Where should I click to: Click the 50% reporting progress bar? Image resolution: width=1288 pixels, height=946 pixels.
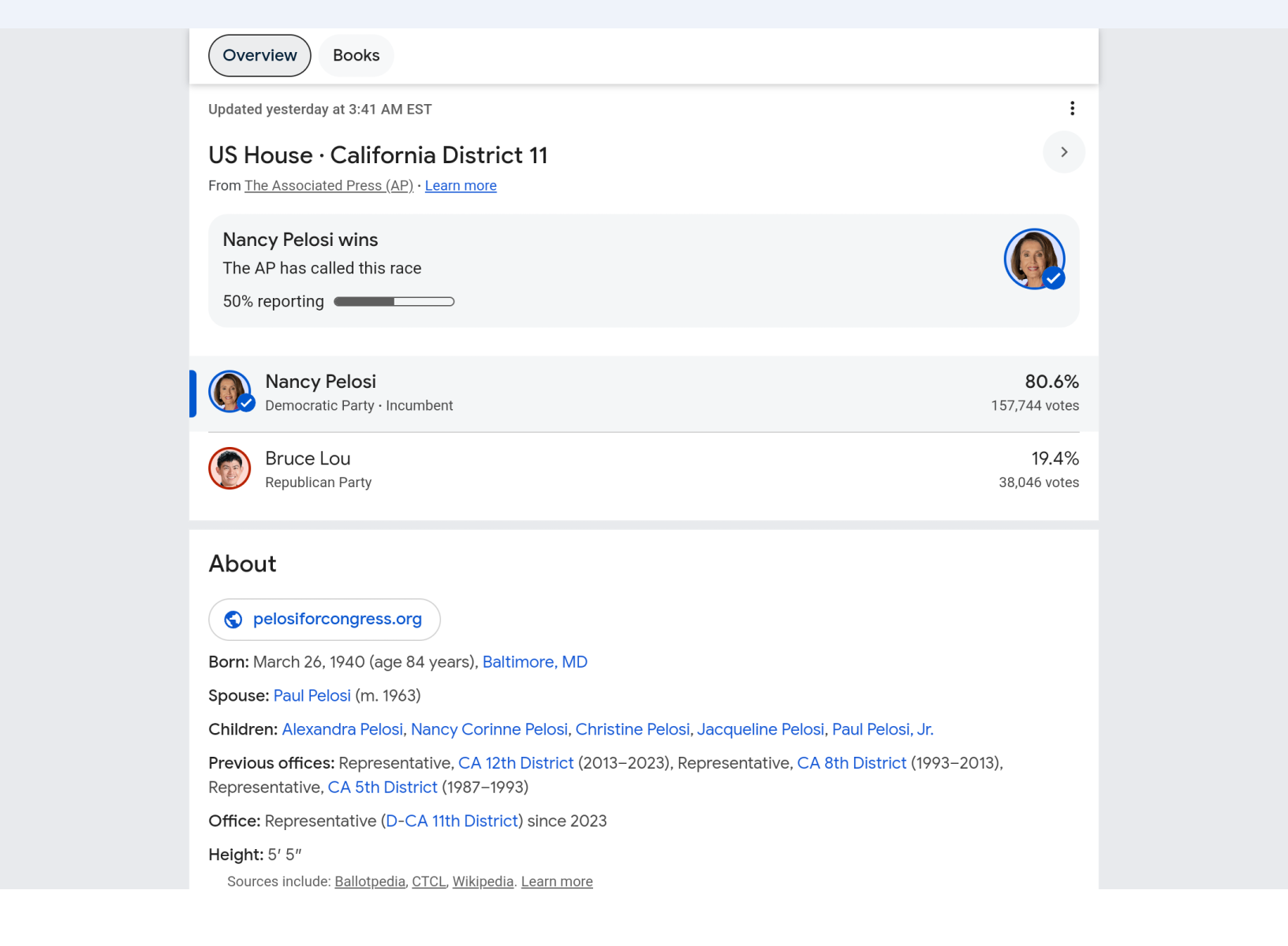[394, 302]
